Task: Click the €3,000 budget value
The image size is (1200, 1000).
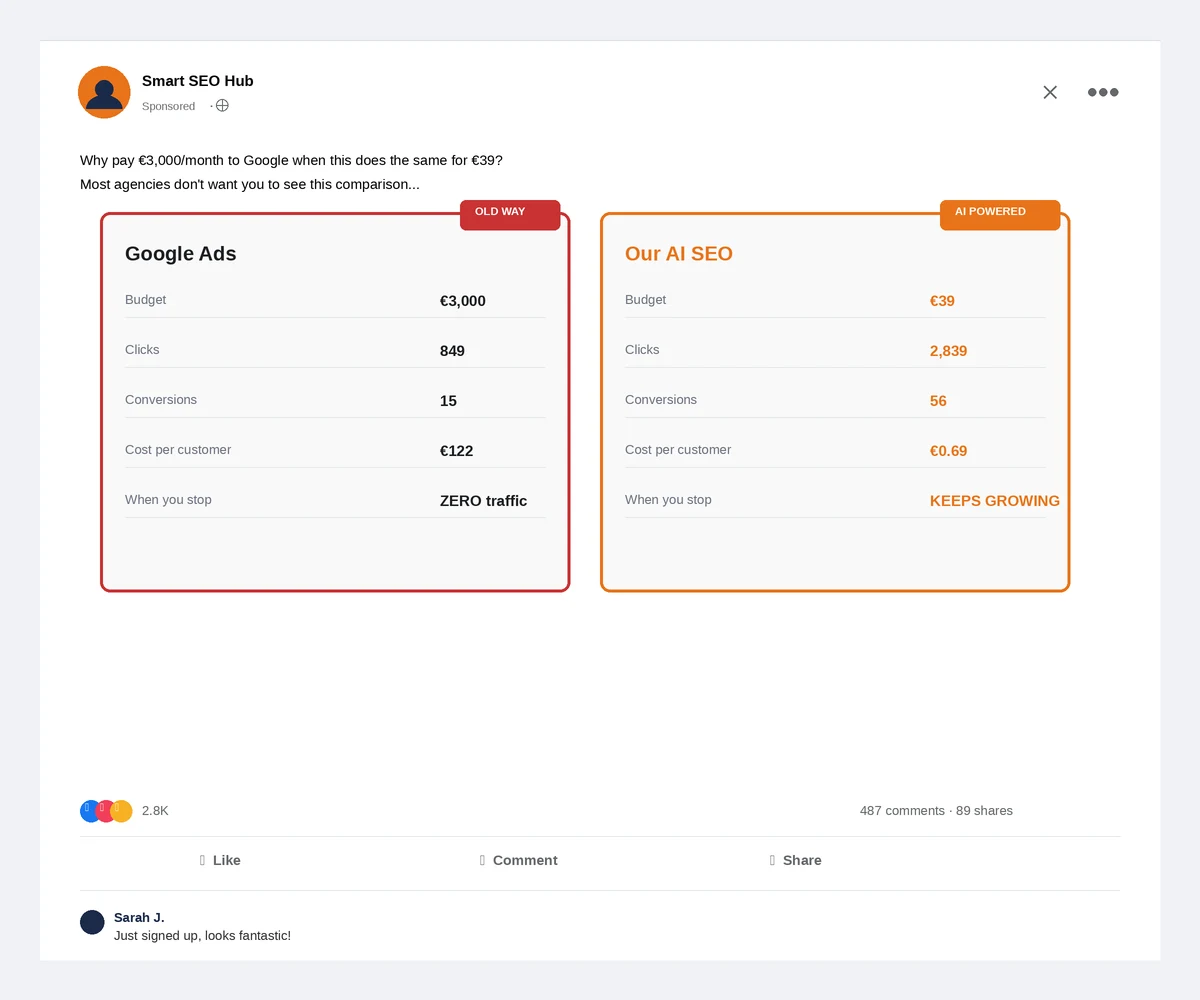Action: point(463,301)
